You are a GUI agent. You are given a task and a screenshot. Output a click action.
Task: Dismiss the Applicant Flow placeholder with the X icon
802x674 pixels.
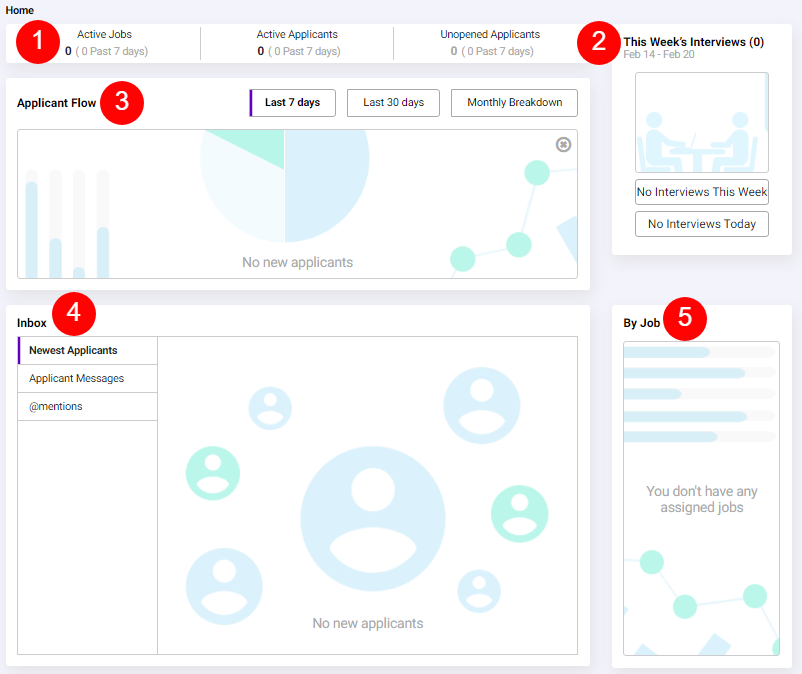[x=563, y=145]
